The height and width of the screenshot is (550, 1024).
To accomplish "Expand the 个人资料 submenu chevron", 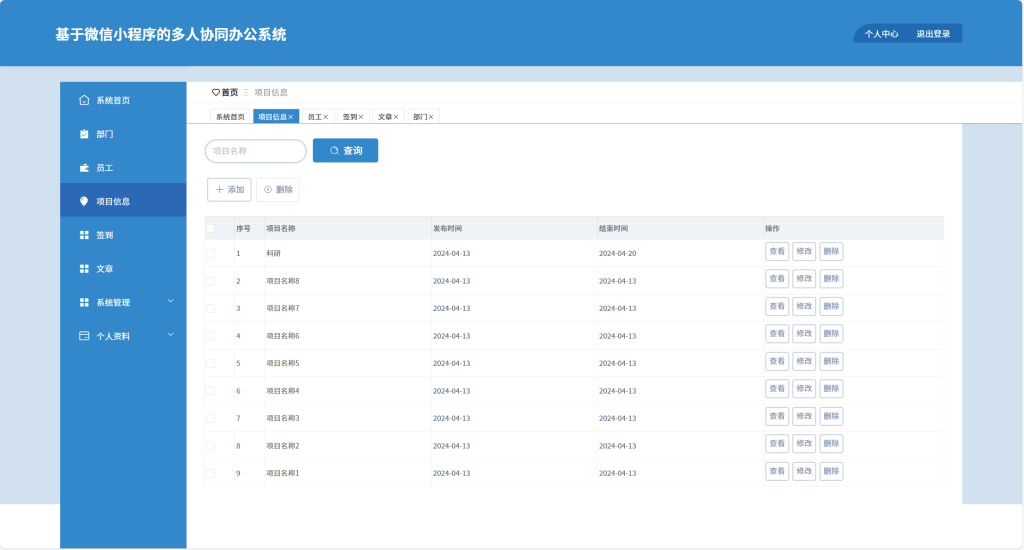I will point(170,335).
